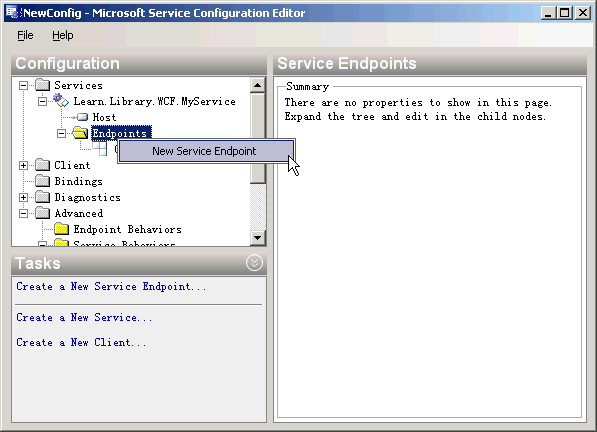Click the Learn.Library.WCF.MyService gear icon
The width and height of the screenshot is (597, 432).
(61, 101)
